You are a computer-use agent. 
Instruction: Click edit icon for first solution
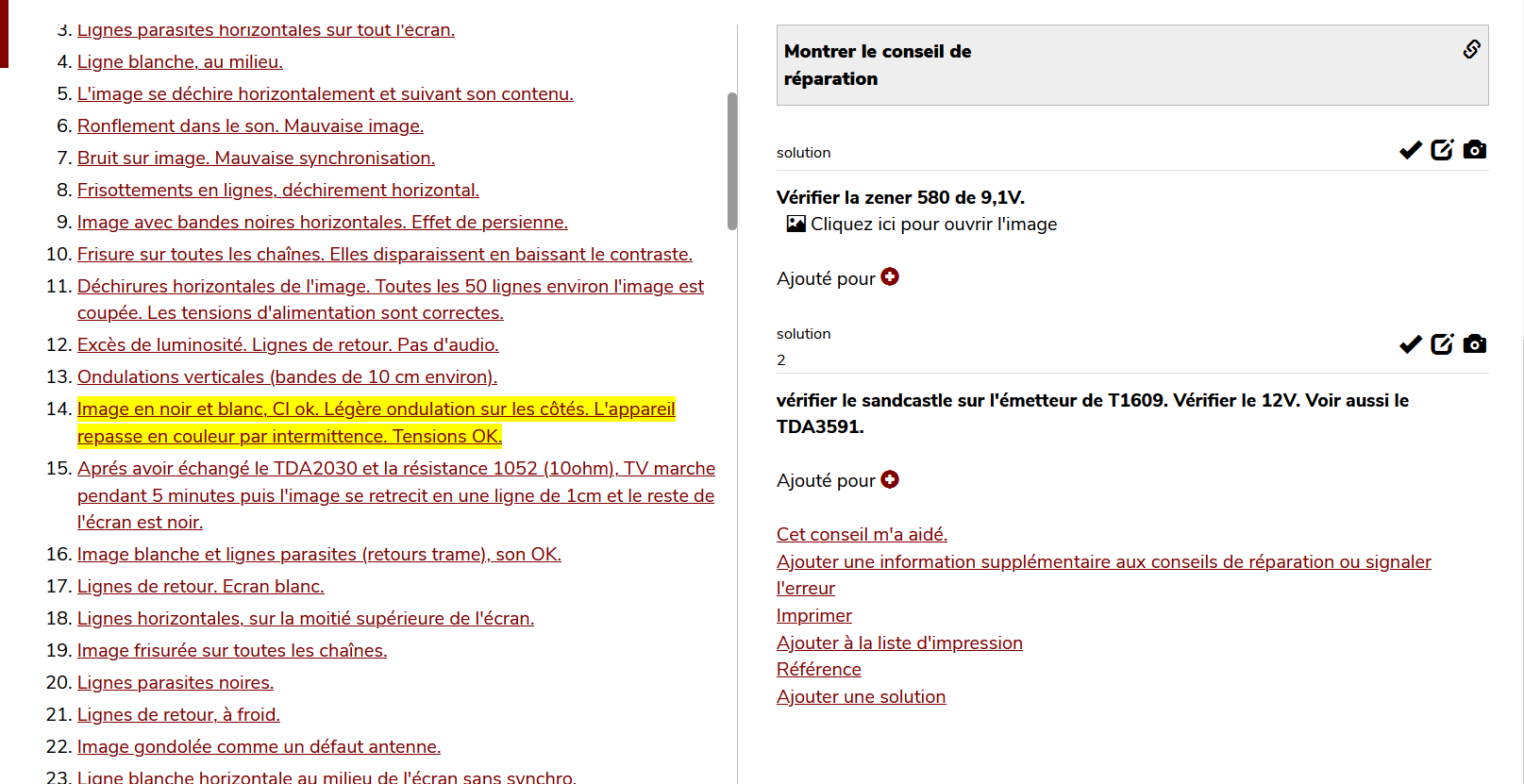point(1442,149)
